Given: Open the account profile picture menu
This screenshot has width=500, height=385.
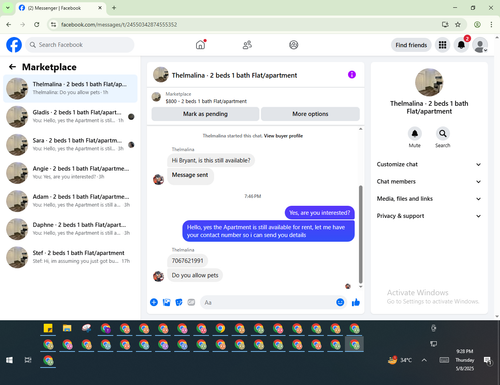Looking at the screenshot, I should point(480,45).
